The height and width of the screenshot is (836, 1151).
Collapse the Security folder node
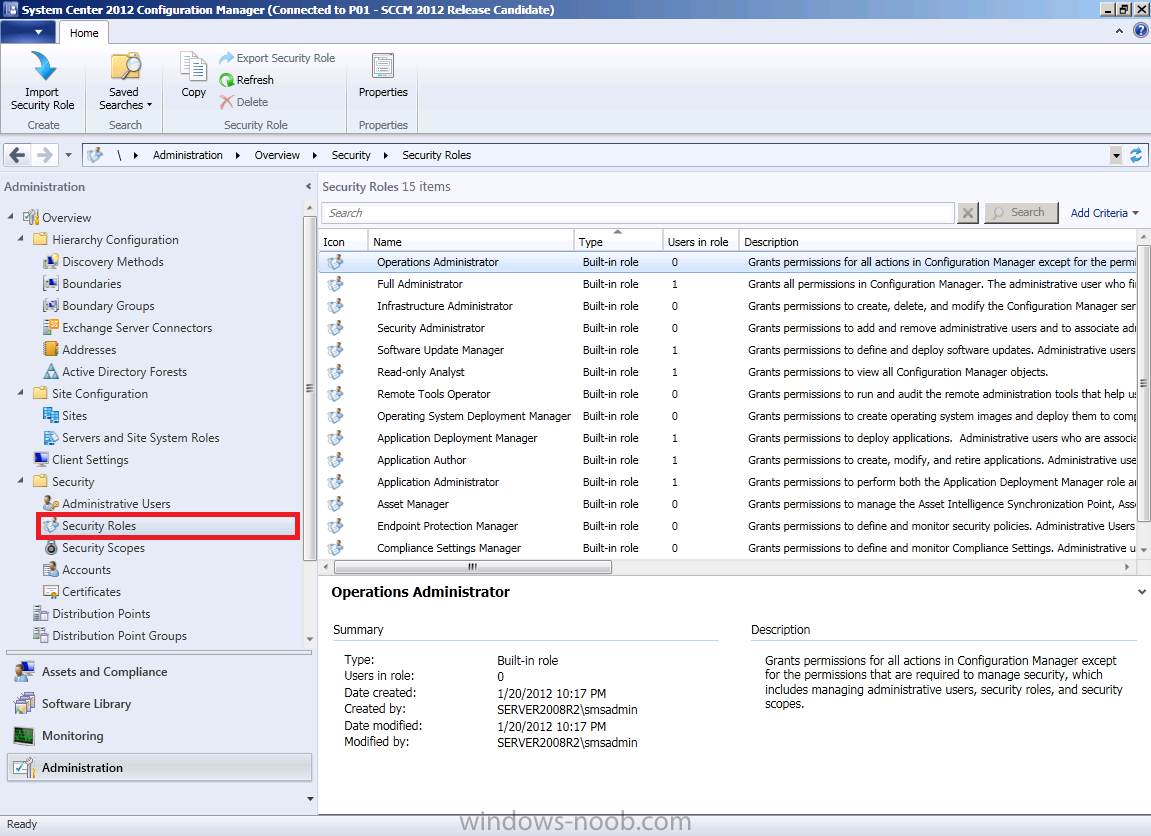[x=21, y=481]
